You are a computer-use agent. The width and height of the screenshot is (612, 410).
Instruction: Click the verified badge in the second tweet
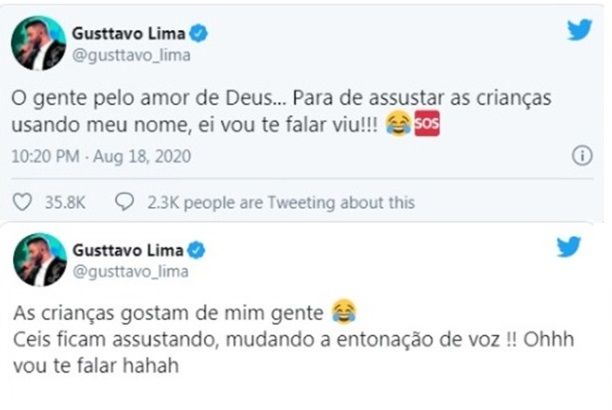(198, 250)
